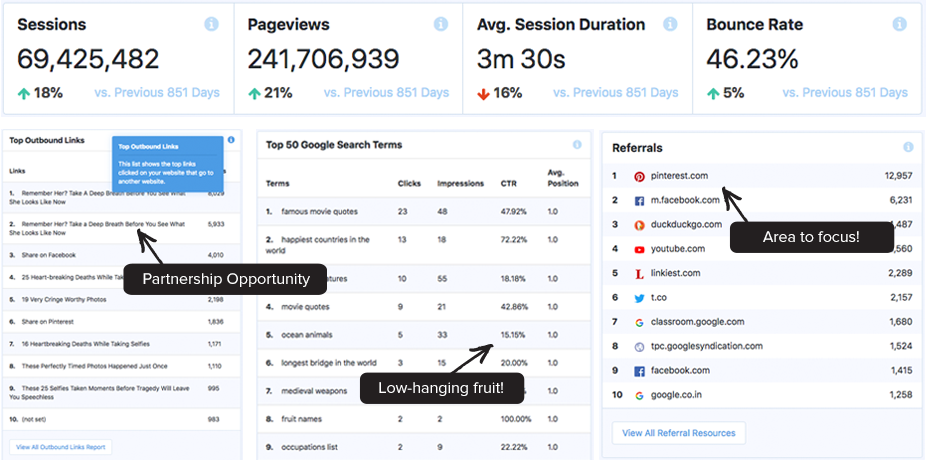Click the info icon on Pageviews card
926x460 pixels.
click(441, 24)
